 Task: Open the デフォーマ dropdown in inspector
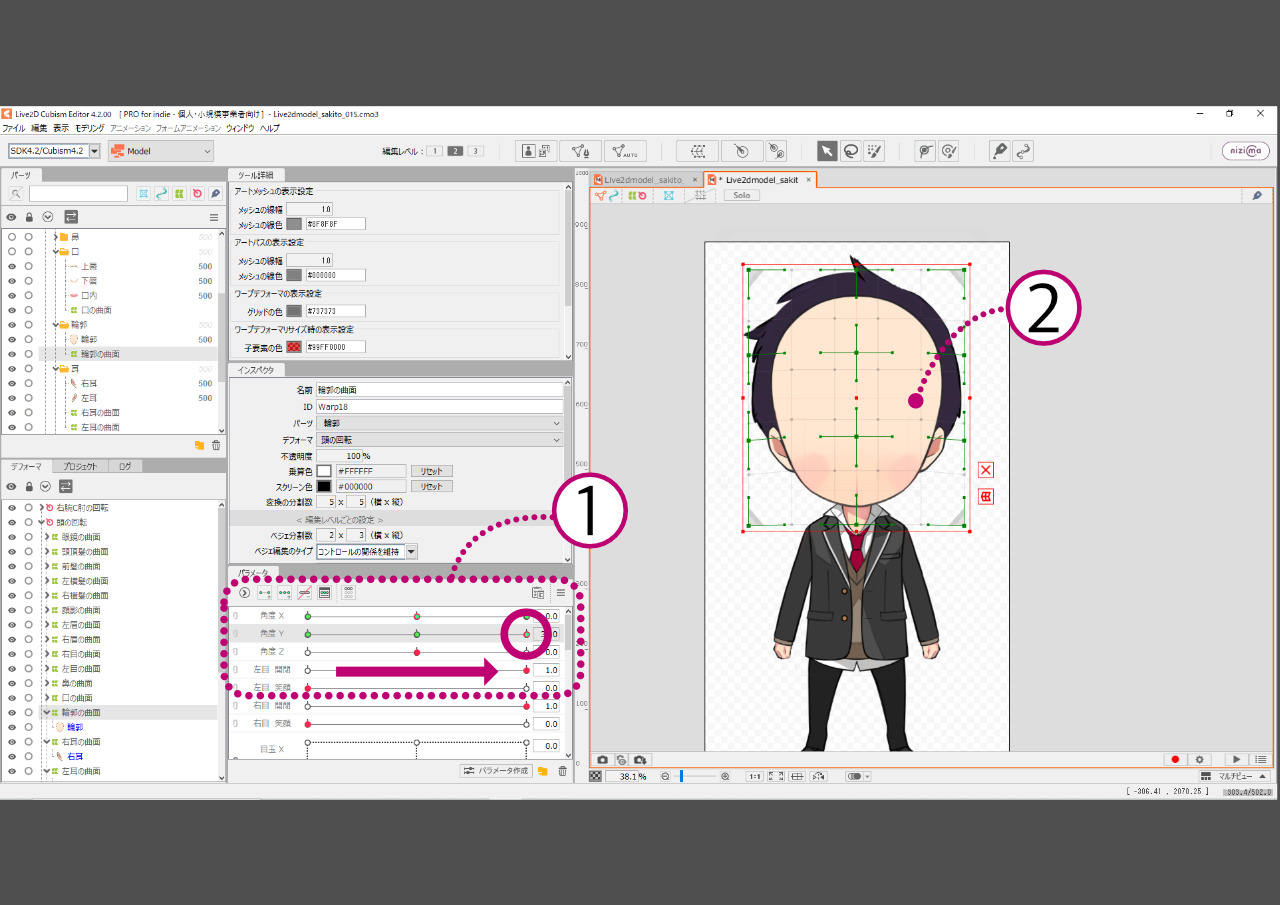tap(439, 440)
